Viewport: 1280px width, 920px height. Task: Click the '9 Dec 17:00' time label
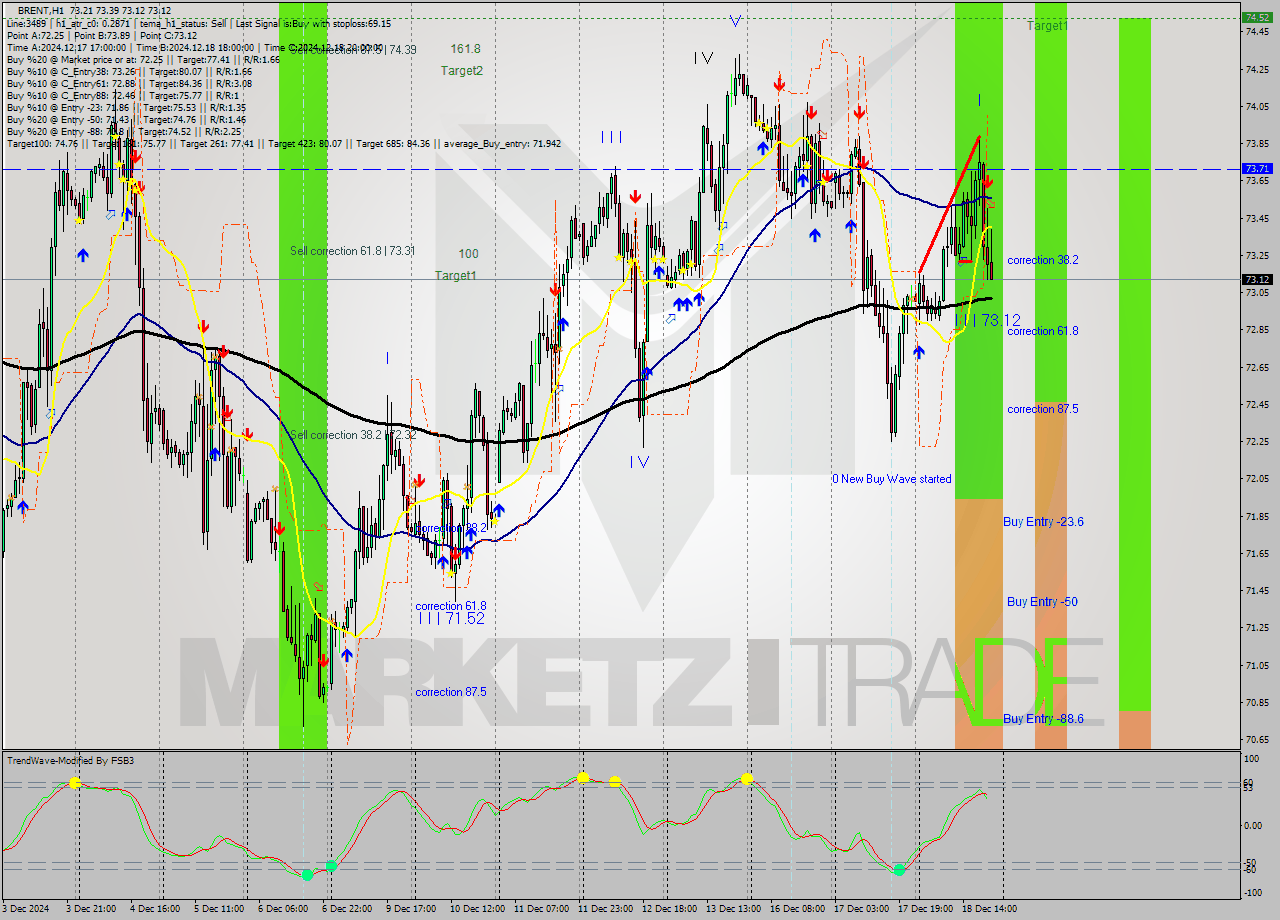(x=411, y=909)
